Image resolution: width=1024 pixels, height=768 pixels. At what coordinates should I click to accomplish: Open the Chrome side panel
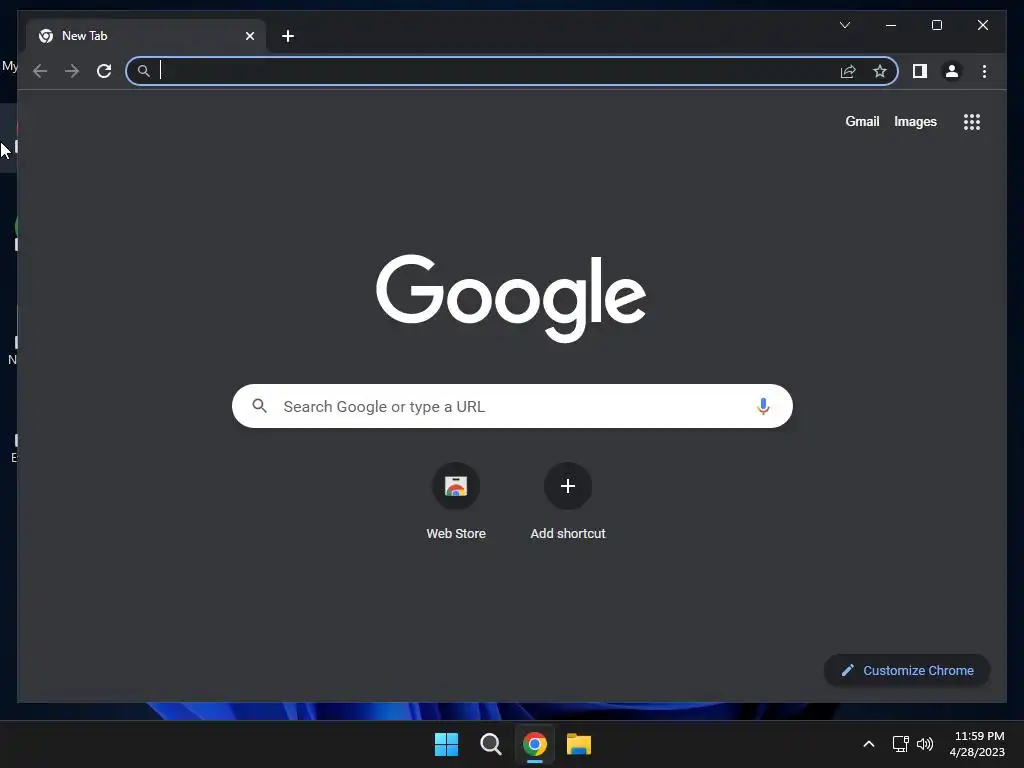920,71
